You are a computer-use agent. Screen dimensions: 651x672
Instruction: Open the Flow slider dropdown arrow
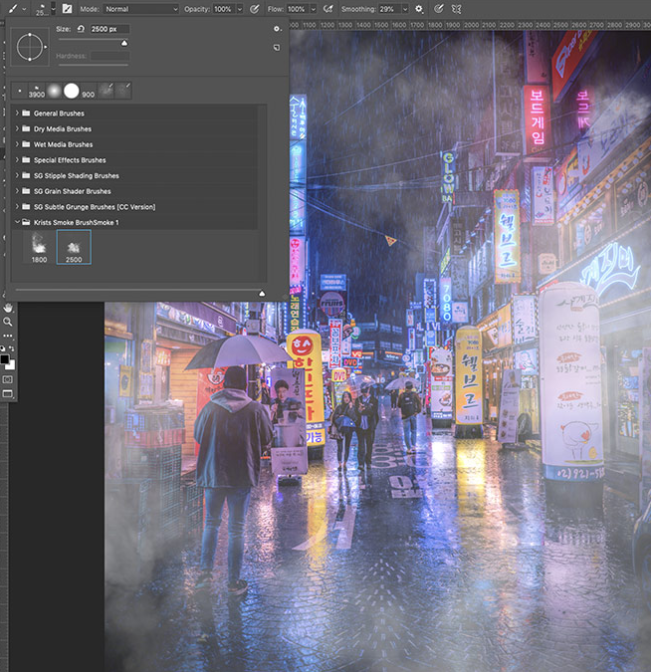[313, 9]
